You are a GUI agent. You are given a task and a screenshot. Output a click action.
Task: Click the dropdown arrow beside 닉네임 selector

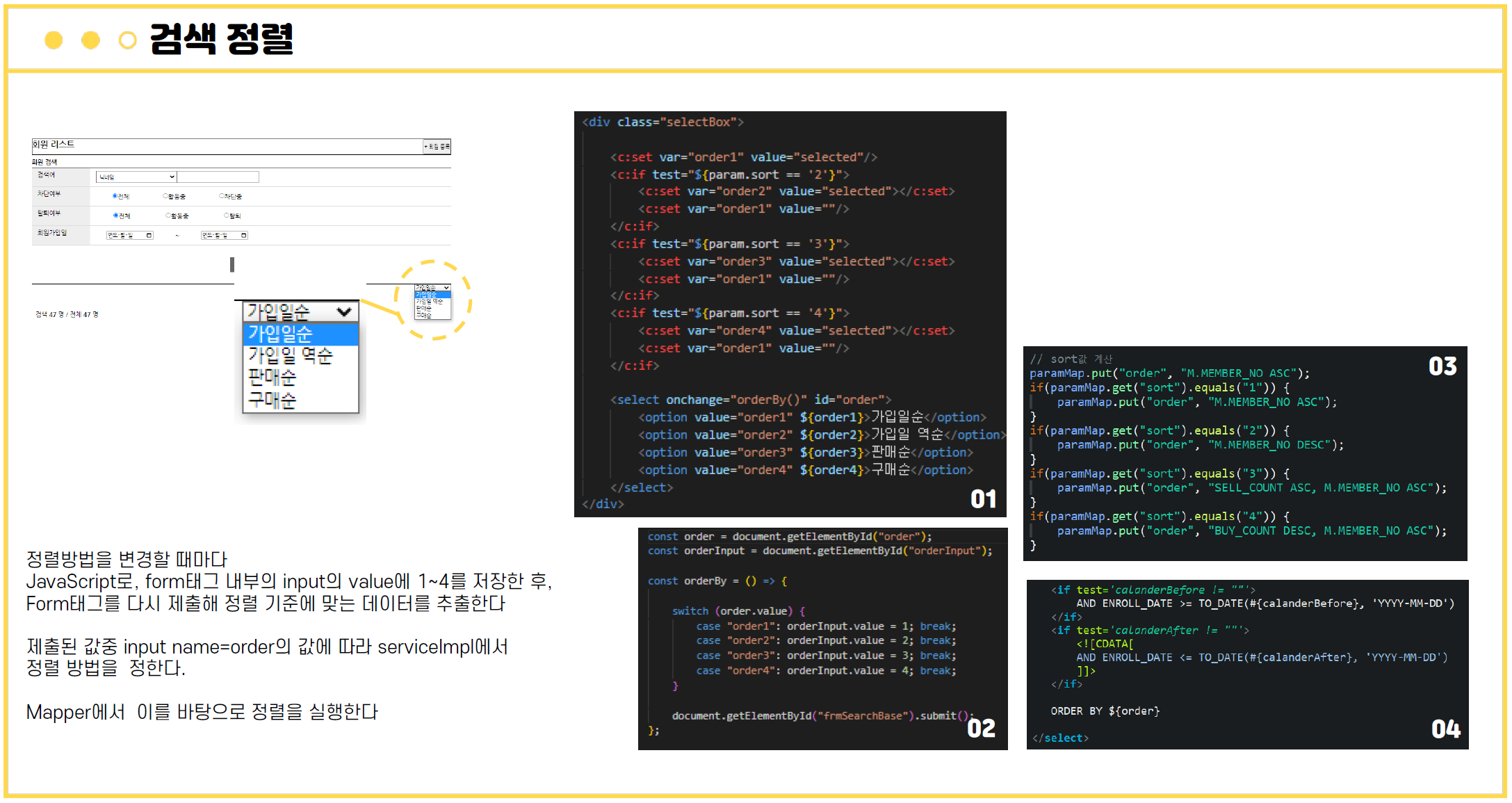click(x=171, y=177)
